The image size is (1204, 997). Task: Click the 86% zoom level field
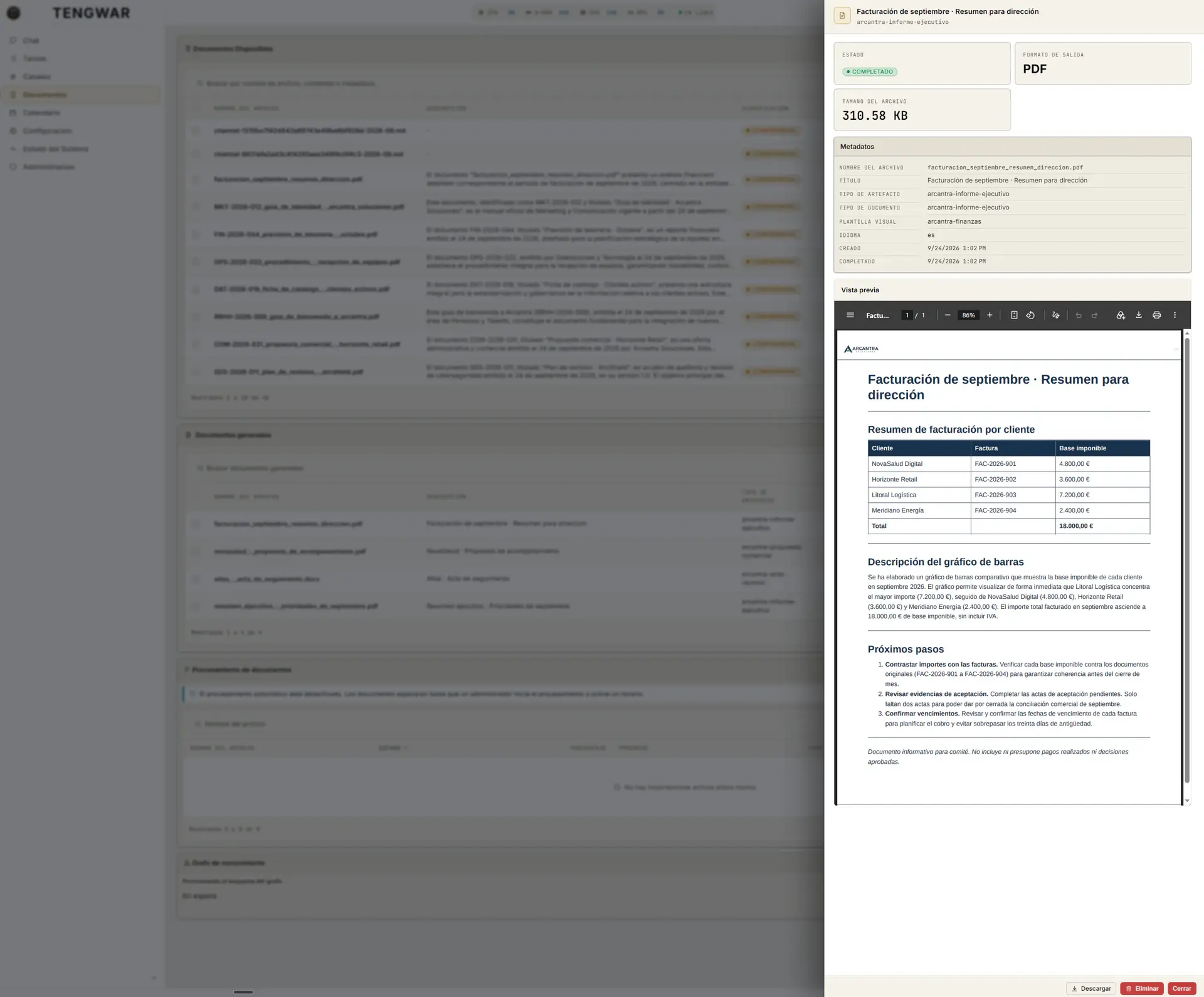click(x=969, y=315)
